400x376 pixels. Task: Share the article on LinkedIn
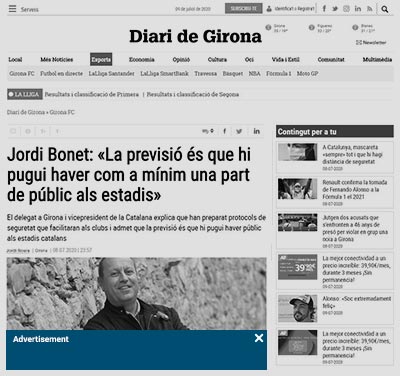coord(256,131)
